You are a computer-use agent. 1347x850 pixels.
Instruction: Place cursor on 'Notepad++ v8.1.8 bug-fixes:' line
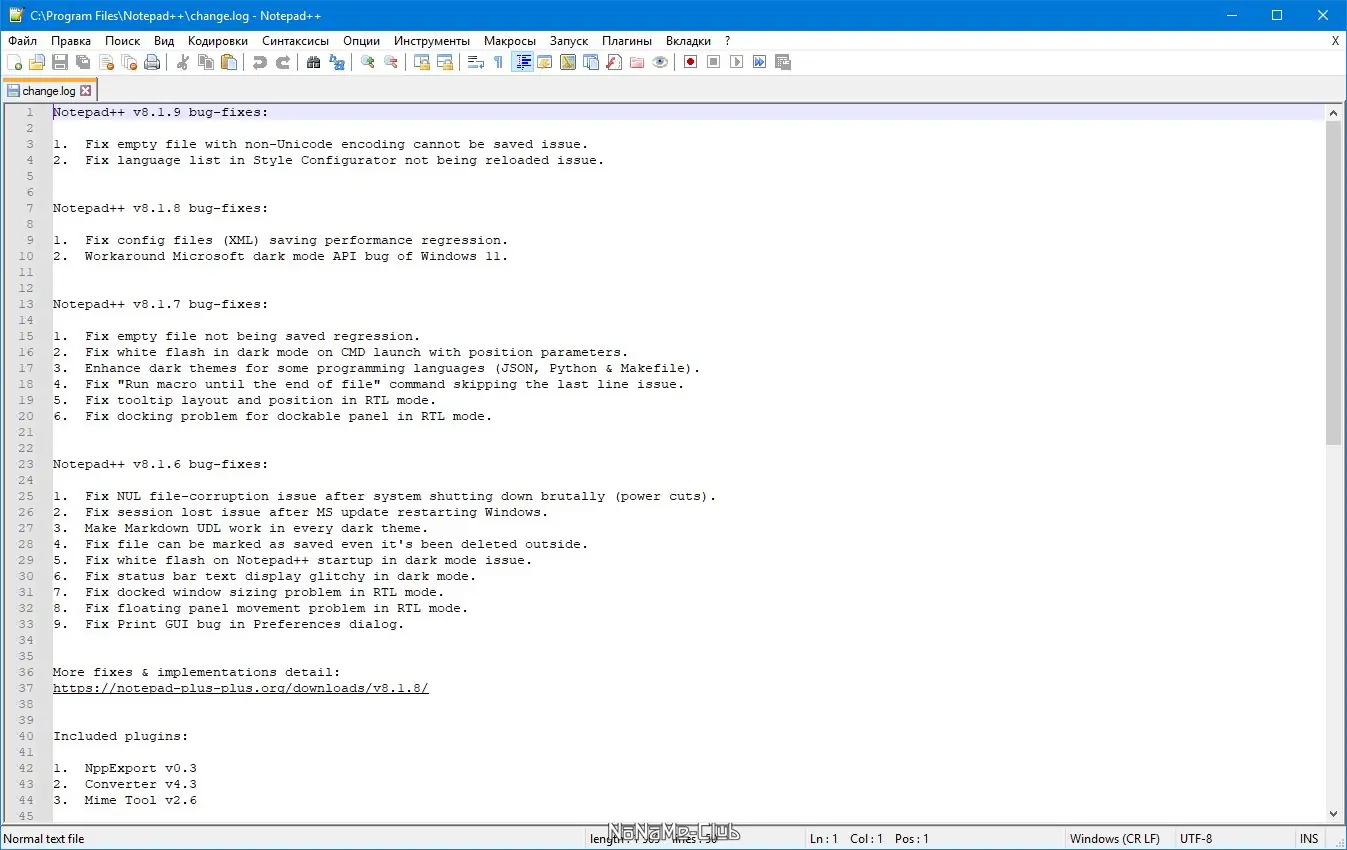point(160,208)
